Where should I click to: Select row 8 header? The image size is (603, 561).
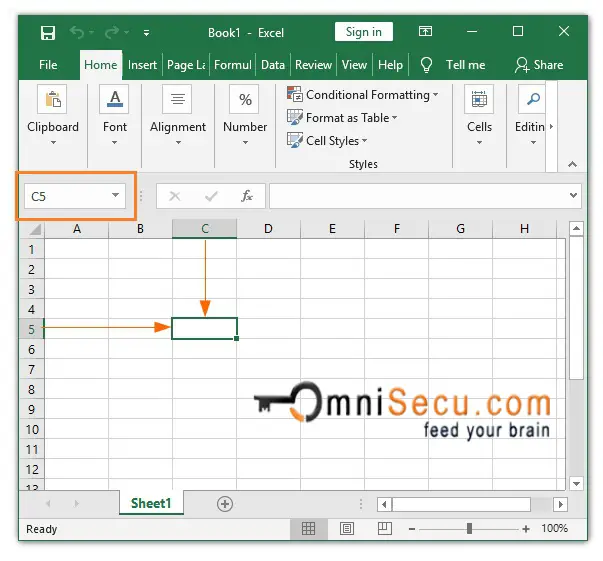pos(32,389)
